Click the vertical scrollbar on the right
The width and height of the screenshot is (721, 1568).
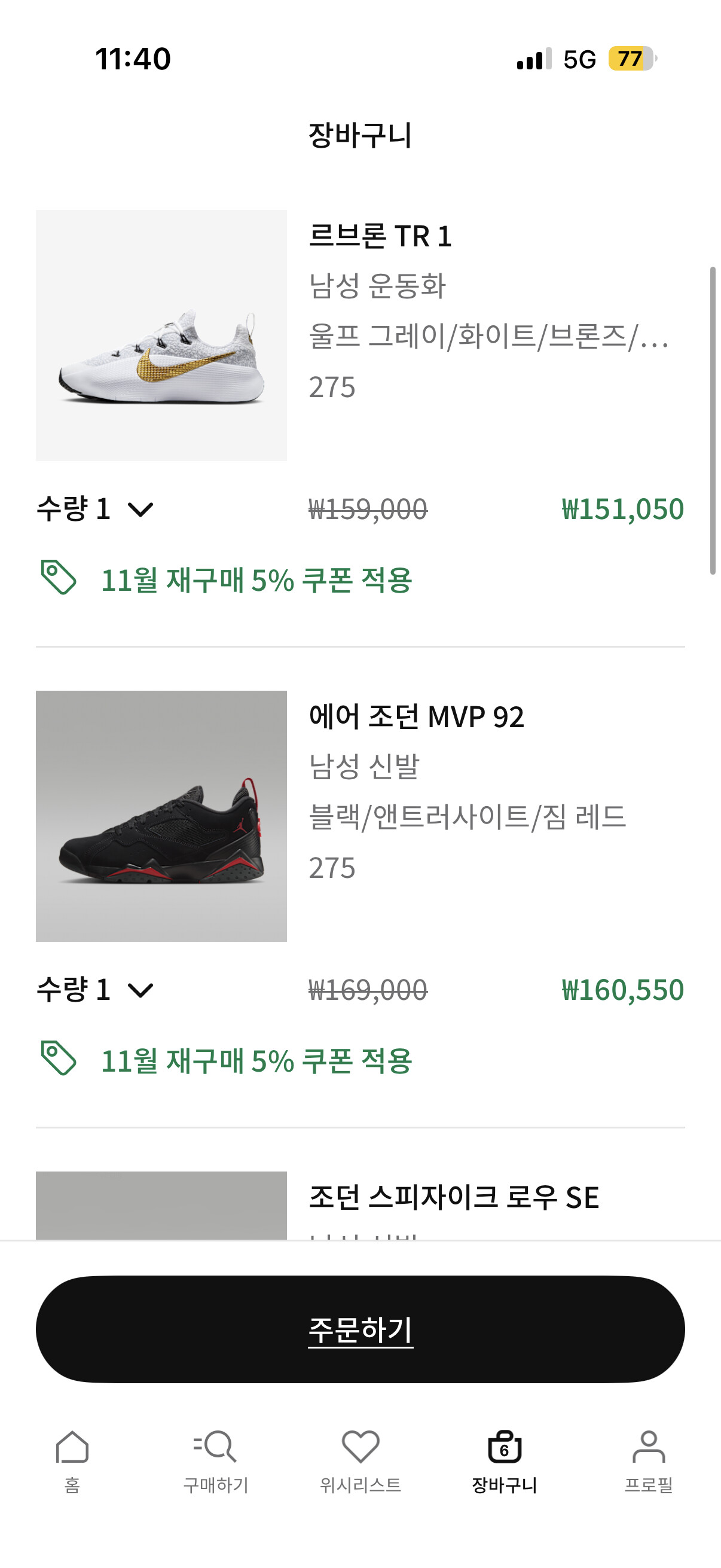(x=713, y=420)
